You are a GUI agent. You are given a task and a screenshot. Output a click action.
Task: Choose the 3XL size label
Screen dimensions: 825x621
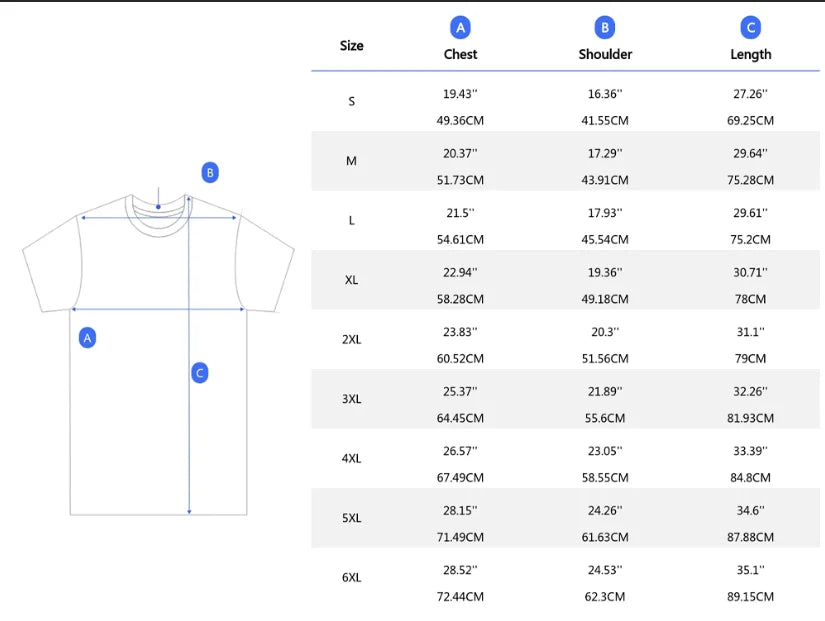coord(351,399)
